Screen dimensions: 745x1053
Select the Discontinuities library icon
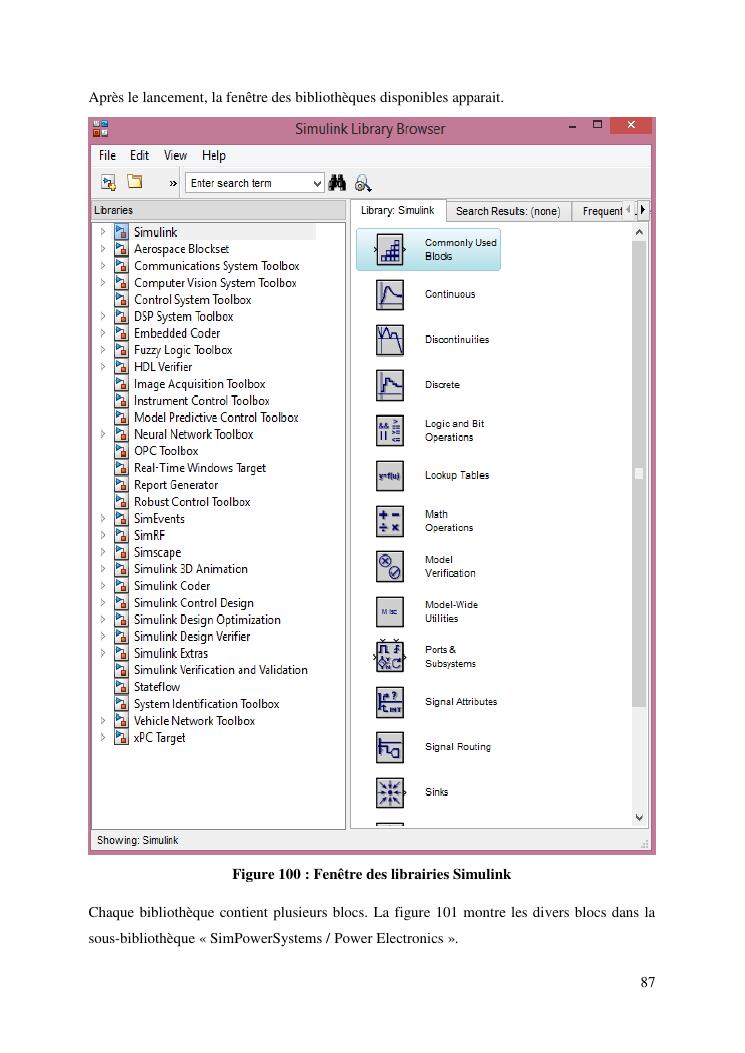390,340
